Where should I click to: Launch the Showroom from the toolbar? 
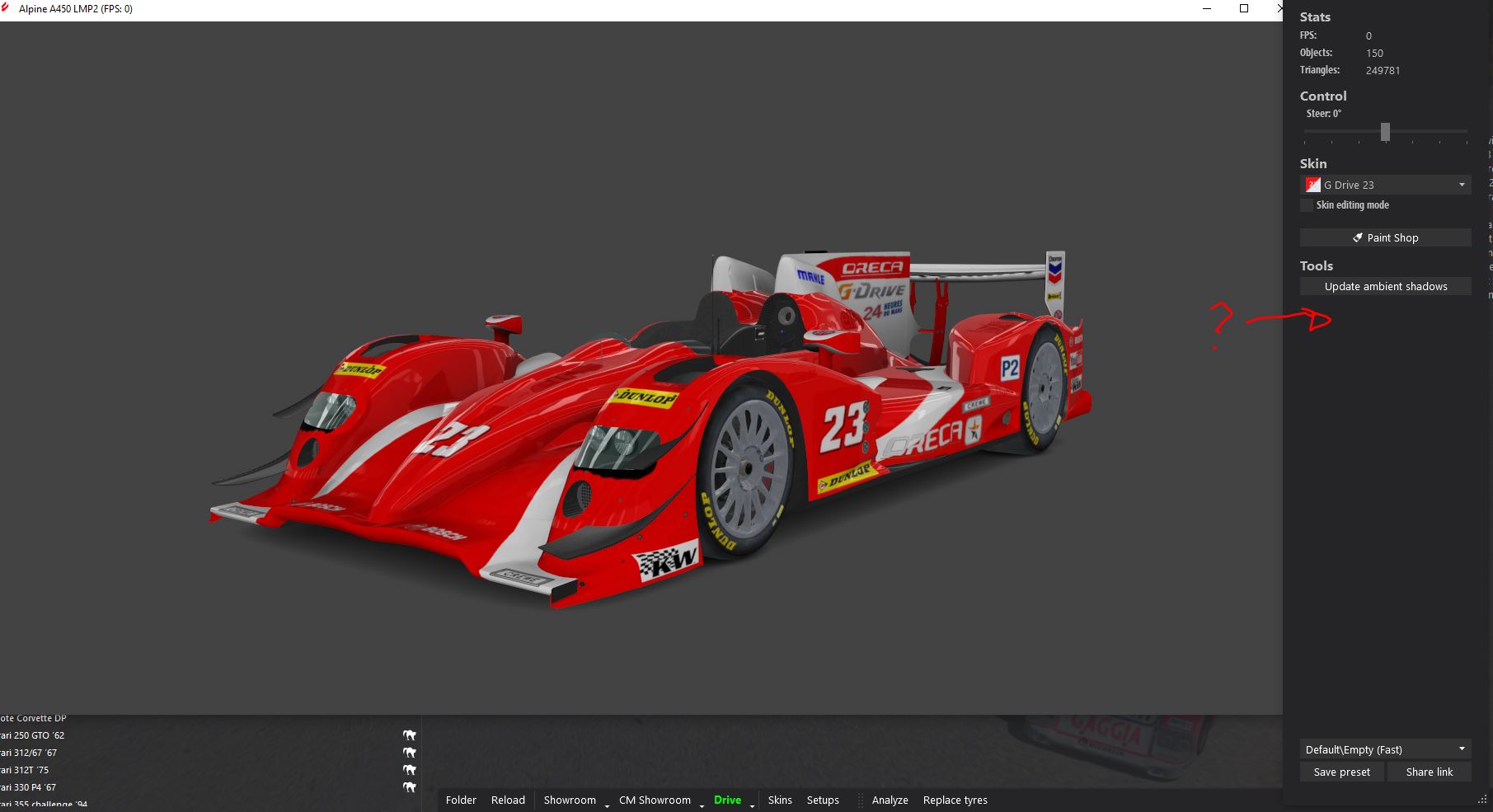pyautogui.click(x=570, y=800)
